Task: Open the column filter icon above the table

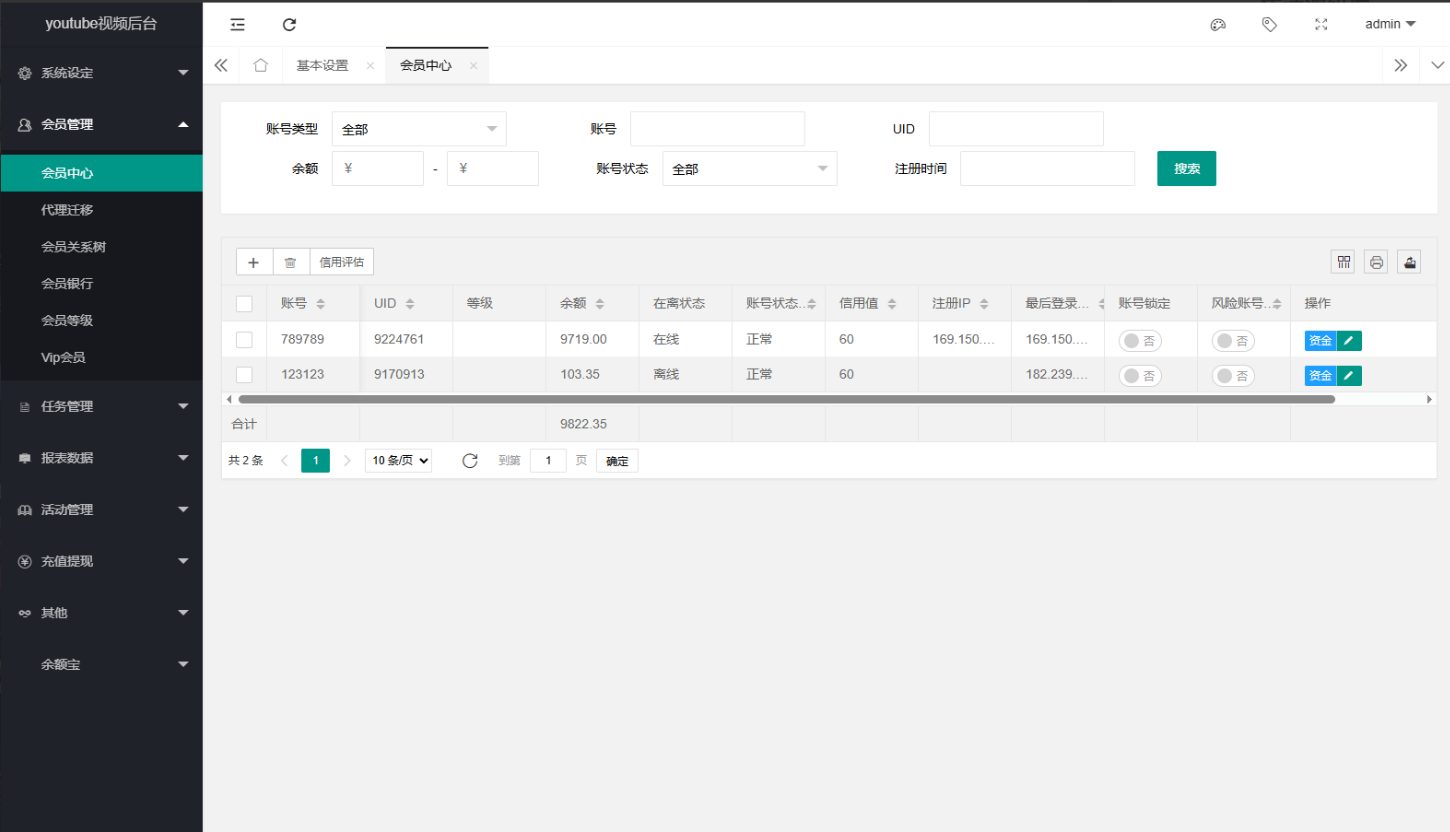Action: (1344, 262)
